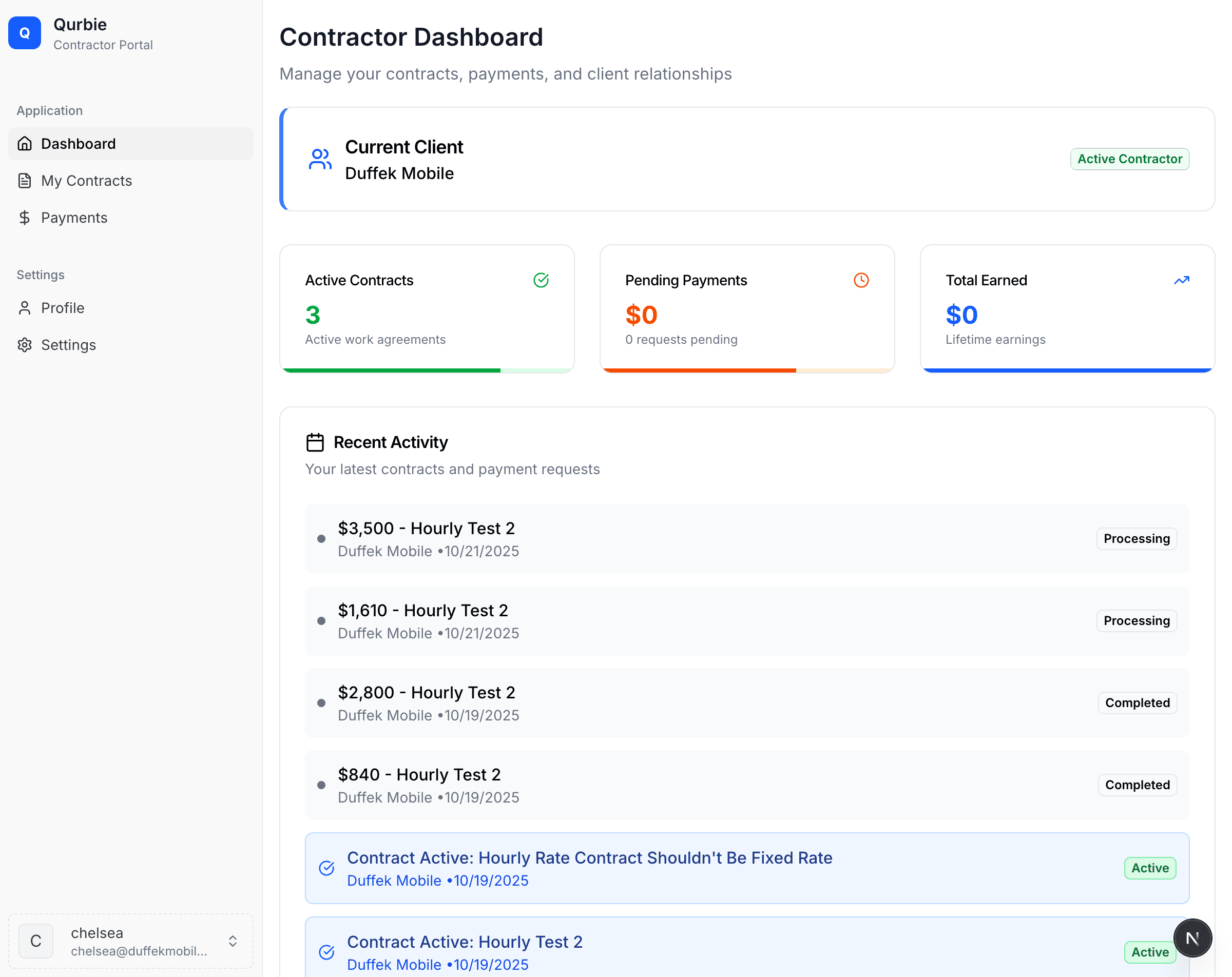The width and height of the screenshot is (1232, 977).
Task: Go to the Payments page
Action: click(x=131, y=218)
